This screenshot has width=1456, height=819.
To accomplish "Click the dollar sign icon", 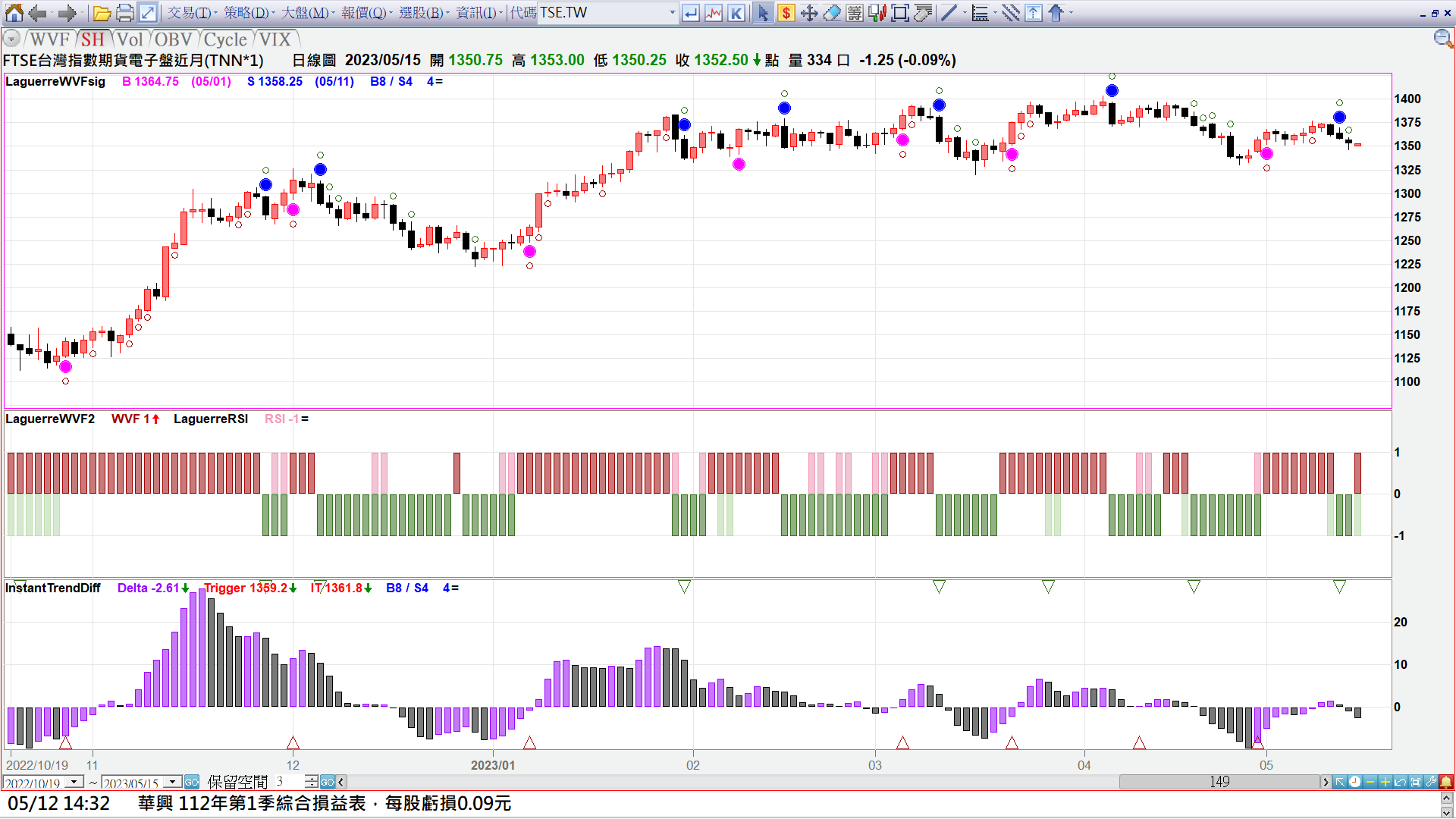I will (x=786, y=13).
